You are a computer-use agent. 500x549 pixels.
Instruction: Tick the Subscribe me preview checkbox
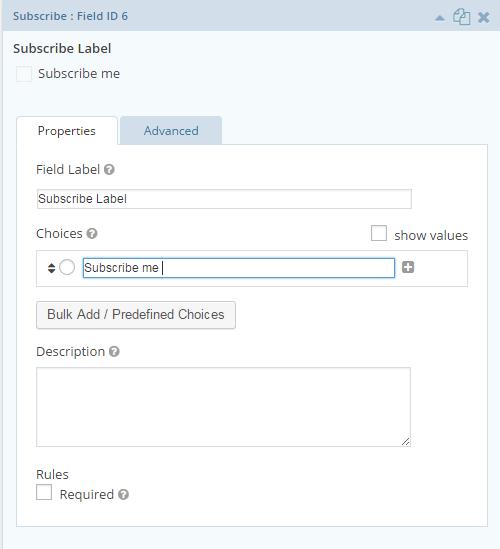point(24,74)
